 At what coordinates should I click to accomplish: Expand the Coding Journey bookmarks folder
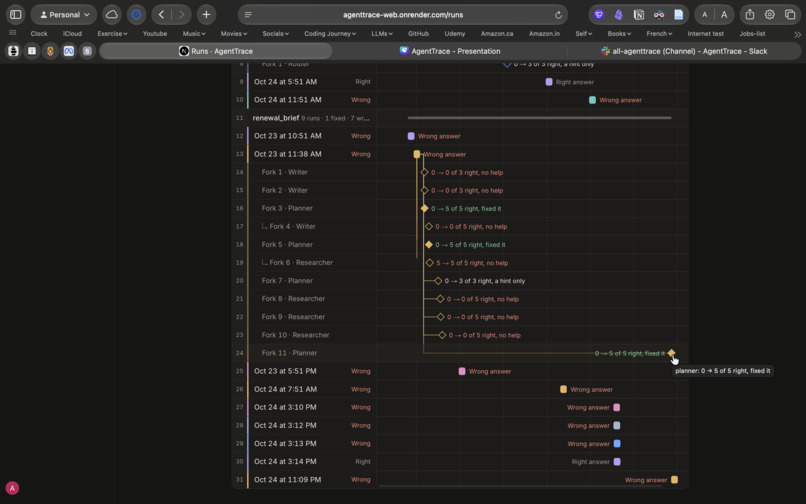click(330, 33)
